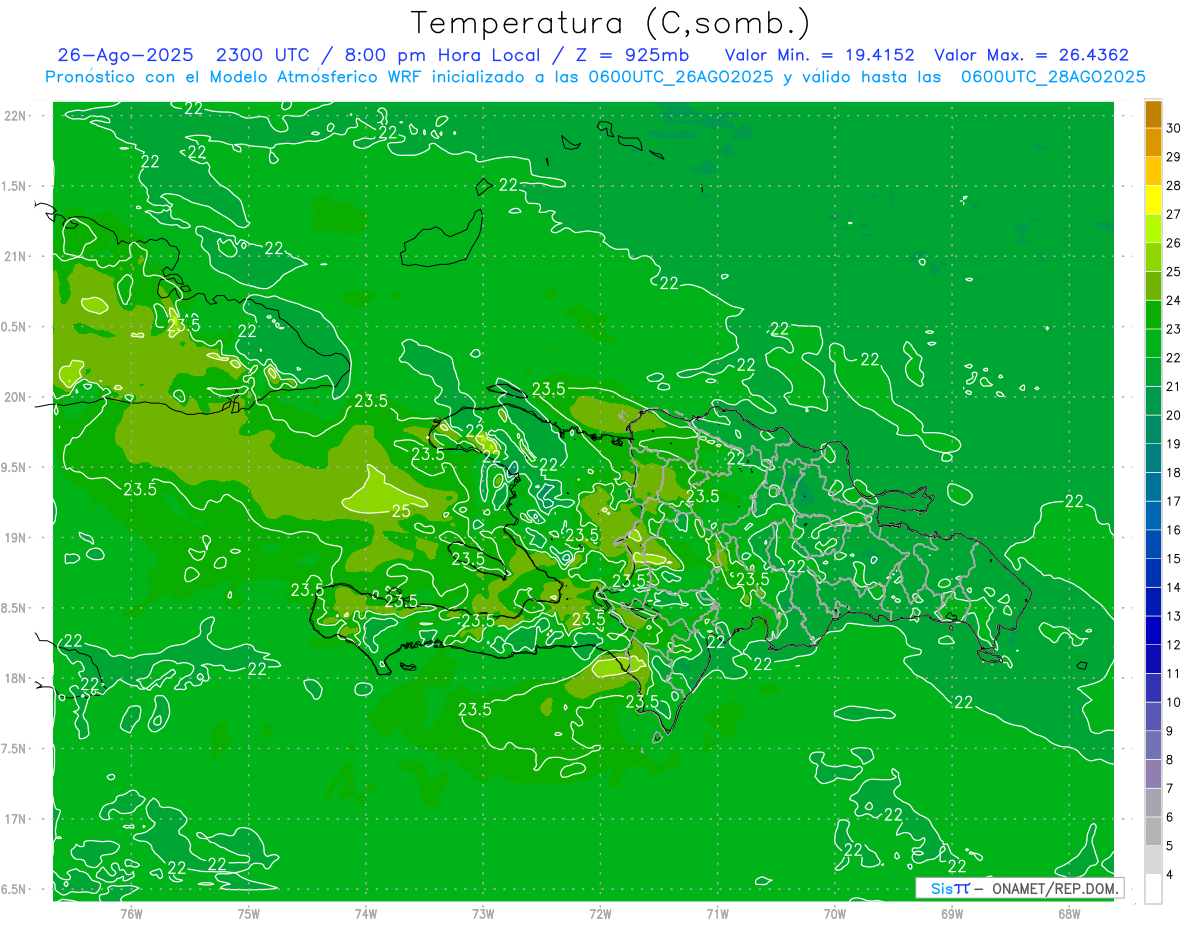Click the '25' contour label on the map
1200x927 pixels.
tap(400, 511)
